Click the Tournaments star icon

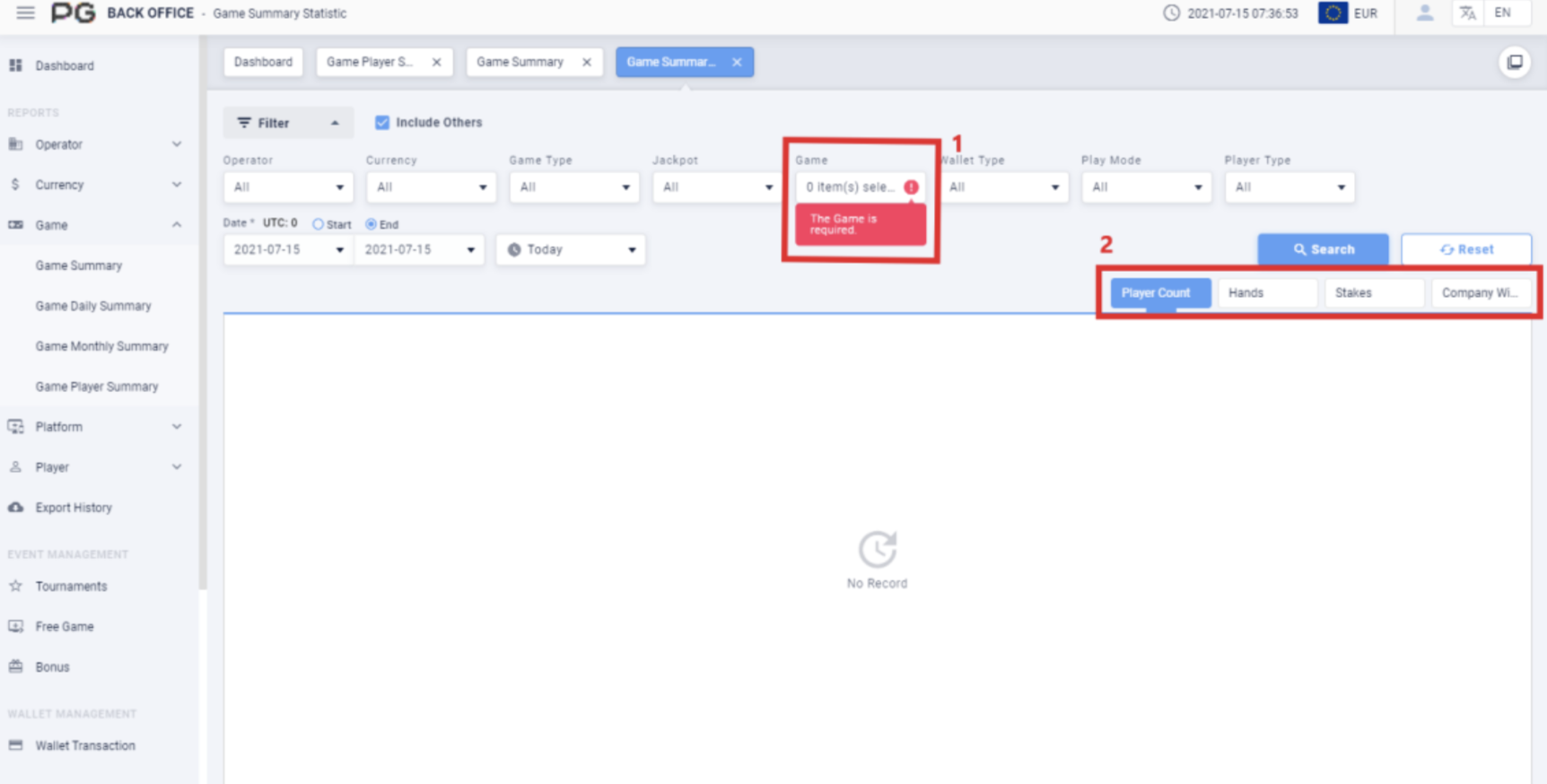click(16, 586)
